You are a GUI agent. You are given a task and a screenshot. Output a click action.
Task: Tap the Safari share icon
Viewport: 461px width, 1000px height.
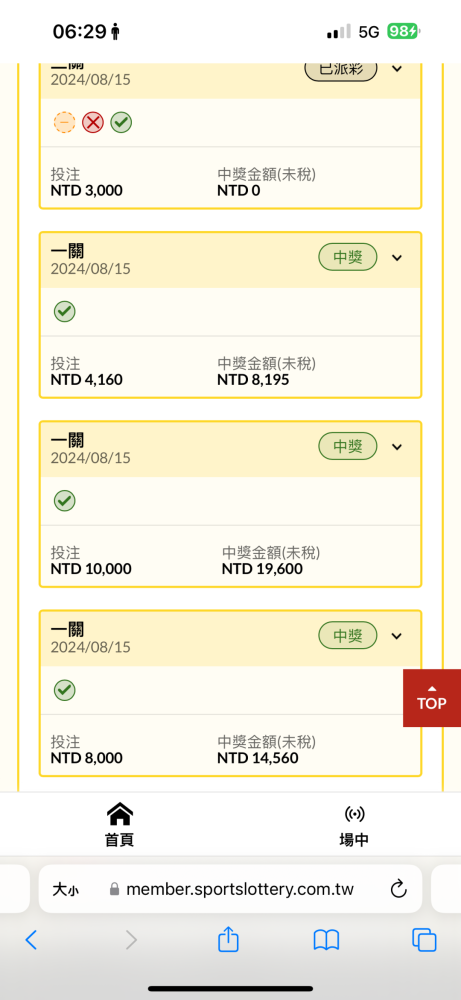pyautogui.click(x=228, y=939)
